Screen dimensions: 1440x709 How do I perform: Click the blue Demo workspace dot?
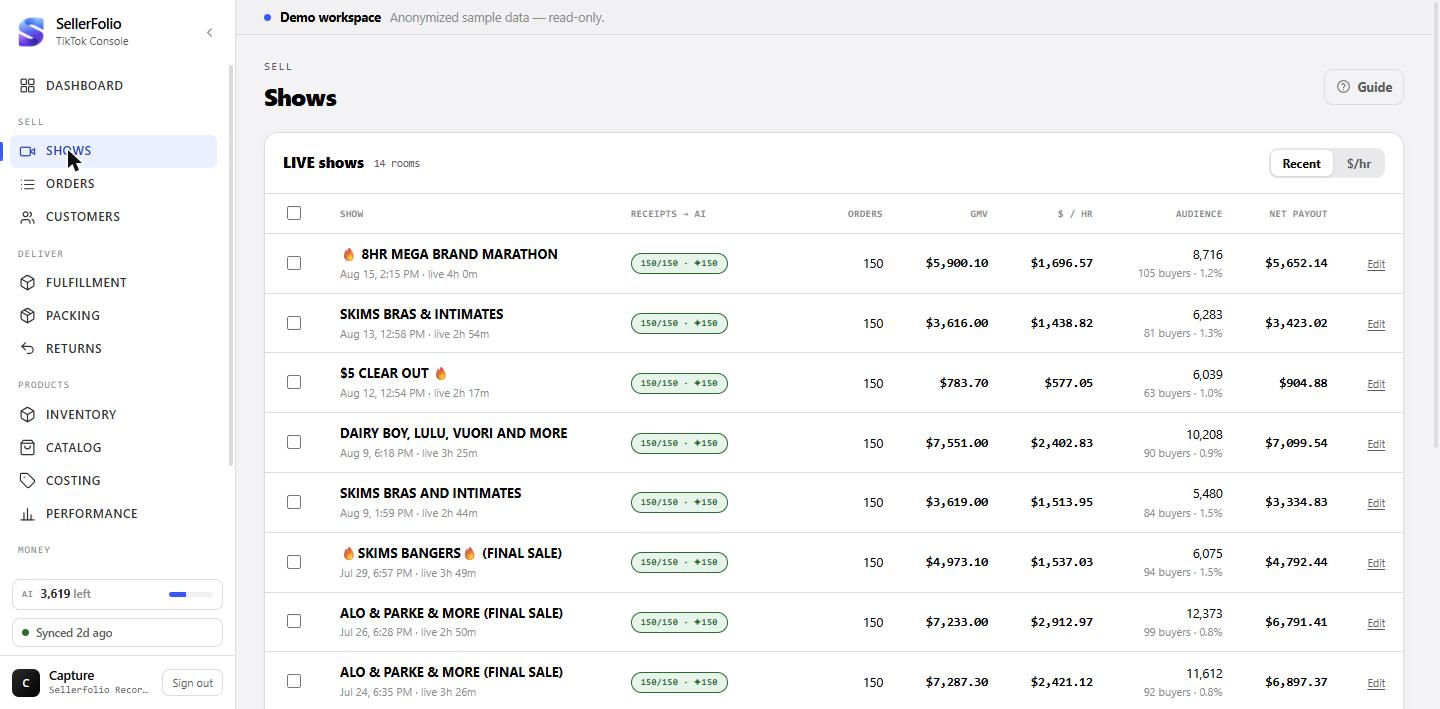pos(268,17)
